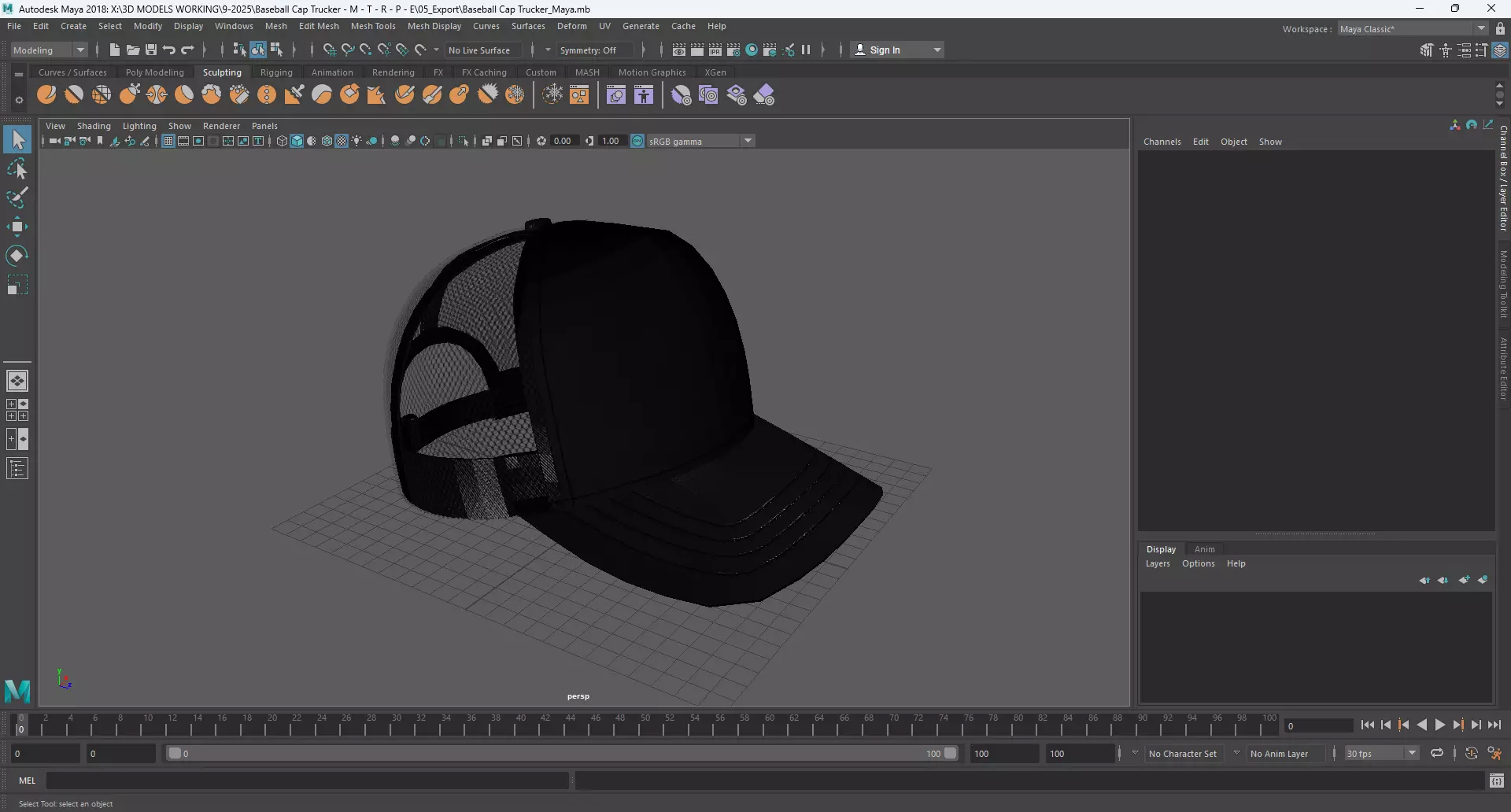
Task: Switch to the Poly Modeling shelf tab
Action: [154, 72]
